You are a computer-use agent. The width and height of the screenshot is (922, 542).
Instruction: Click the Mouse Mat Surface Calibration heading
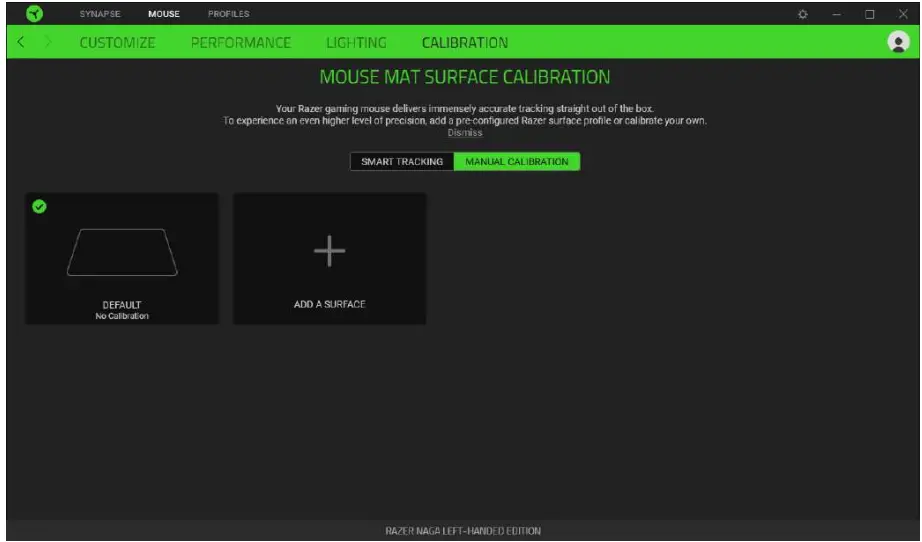tap(465, 77)
